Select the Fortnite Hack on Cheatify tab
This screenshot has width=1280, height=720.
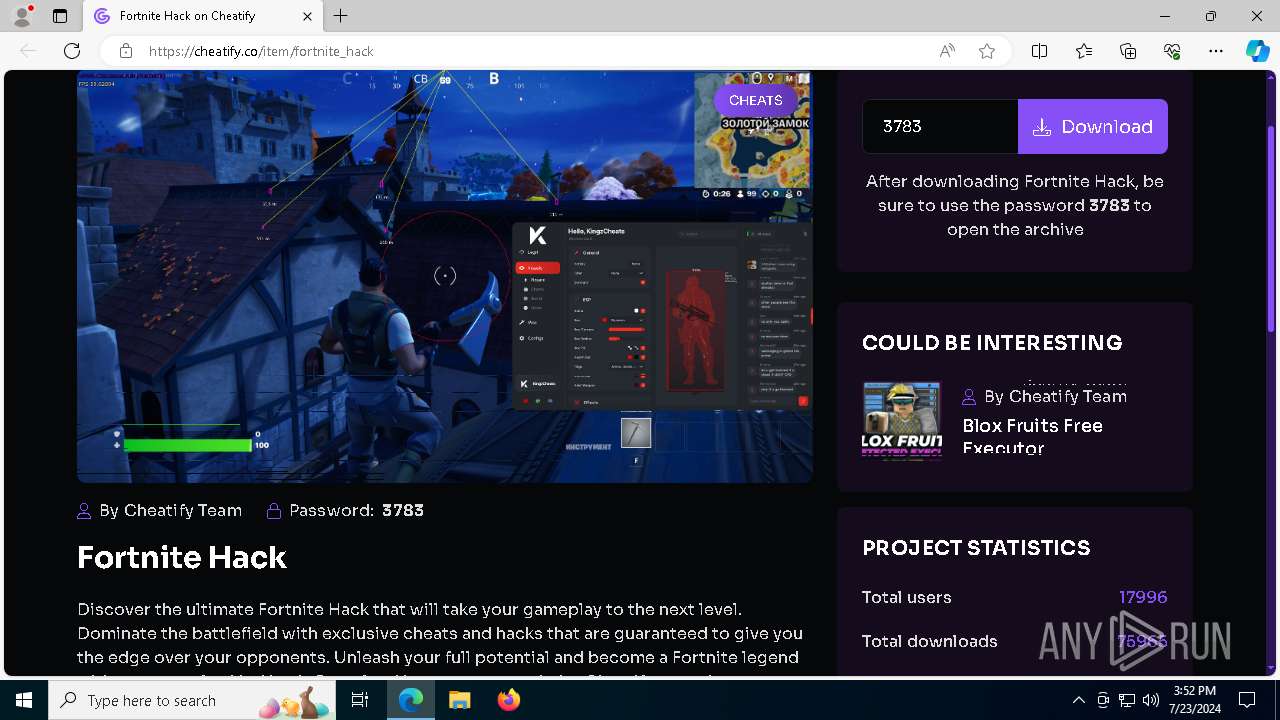point(203,16)
